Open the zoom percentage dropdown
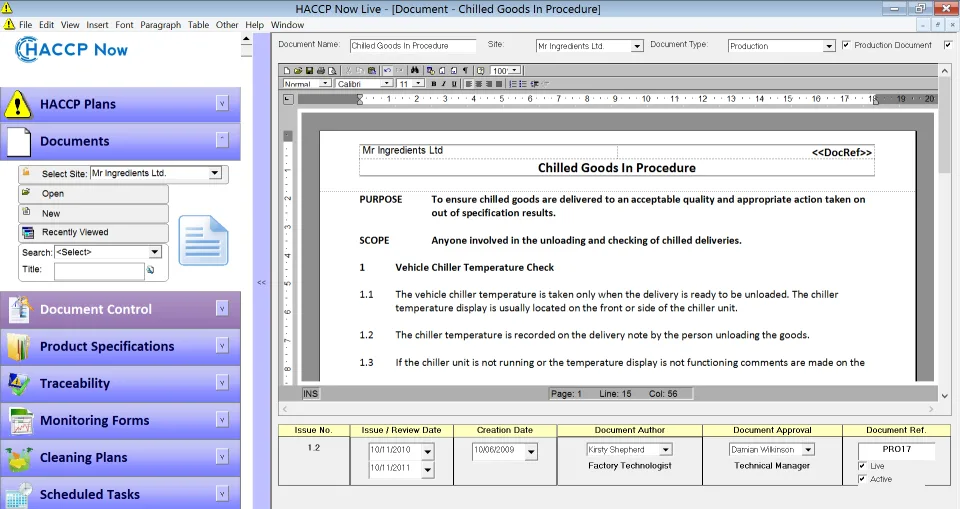 coord(514,70)
